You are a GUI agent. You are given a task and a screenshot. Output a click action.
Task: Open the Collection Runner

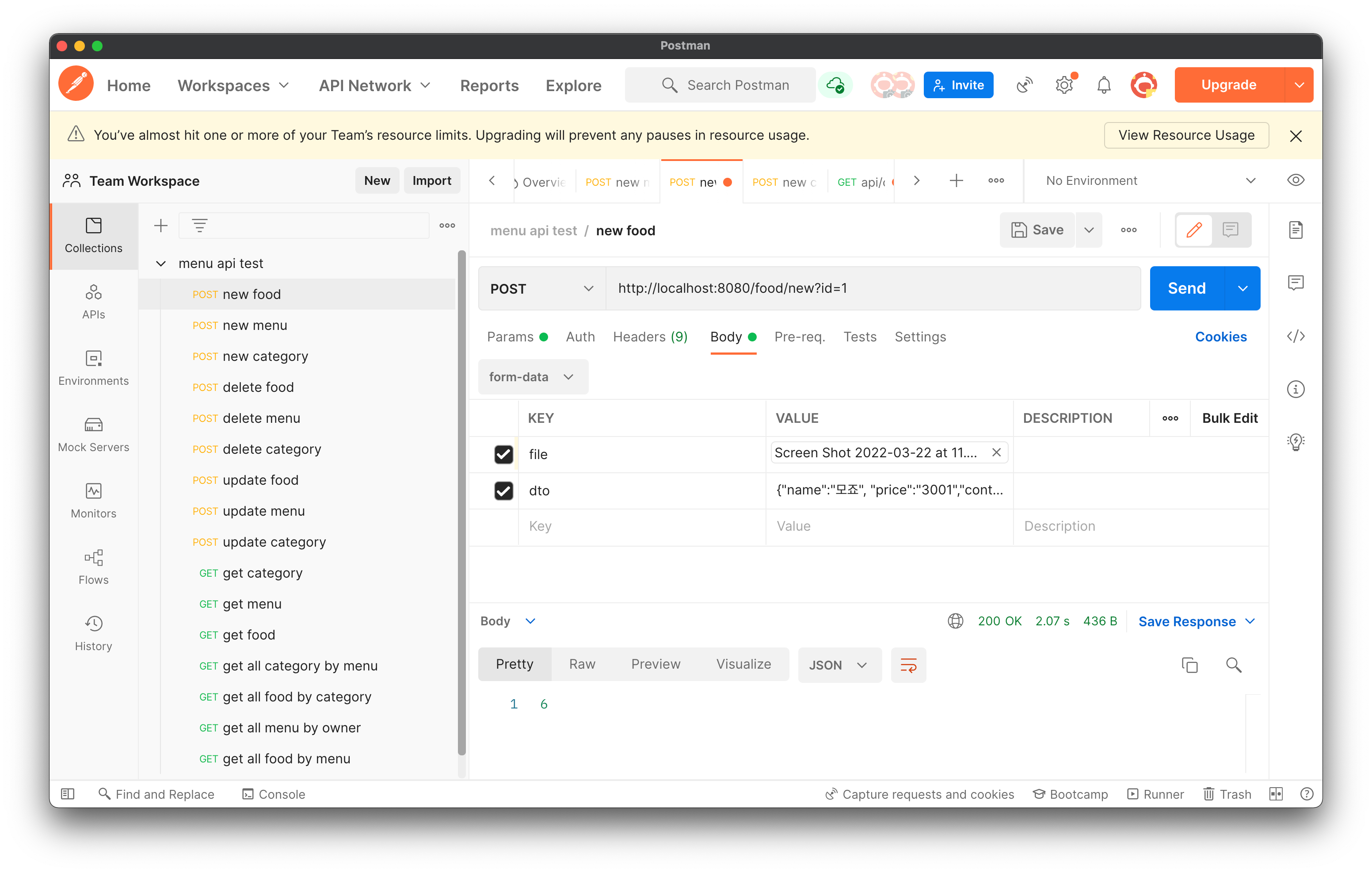coord(1155,794)
